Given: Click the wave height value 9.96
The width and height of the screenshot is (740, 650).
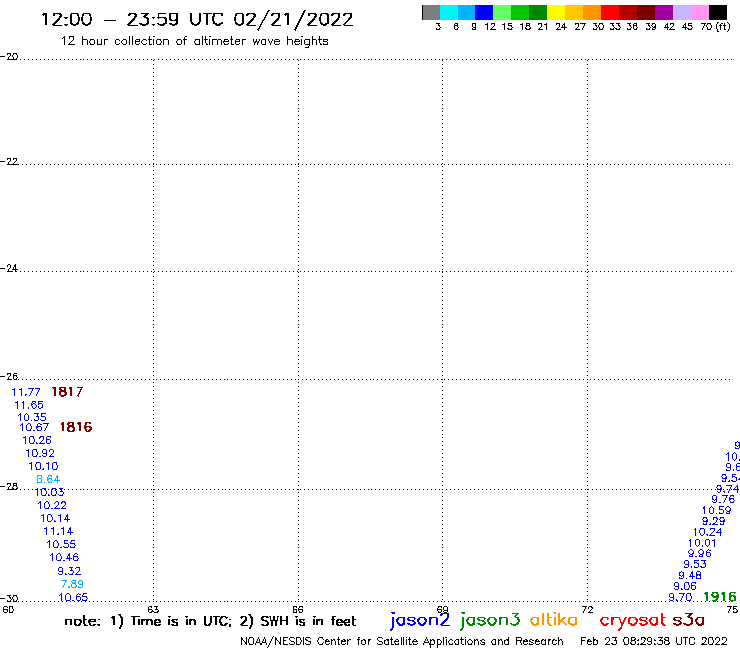Looking at the screenshot, I should (699, 553).
